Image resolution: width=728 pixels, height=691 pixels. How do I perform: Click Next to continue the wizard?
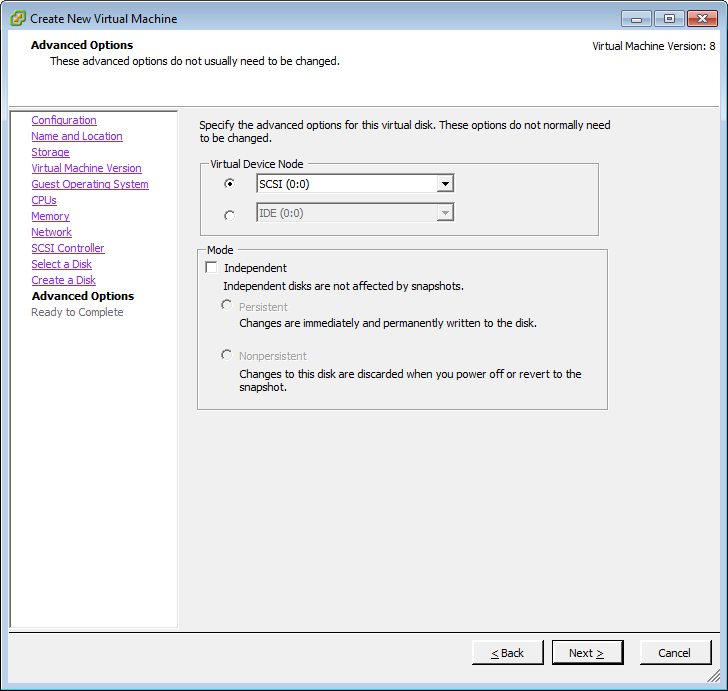click(587, 653)
